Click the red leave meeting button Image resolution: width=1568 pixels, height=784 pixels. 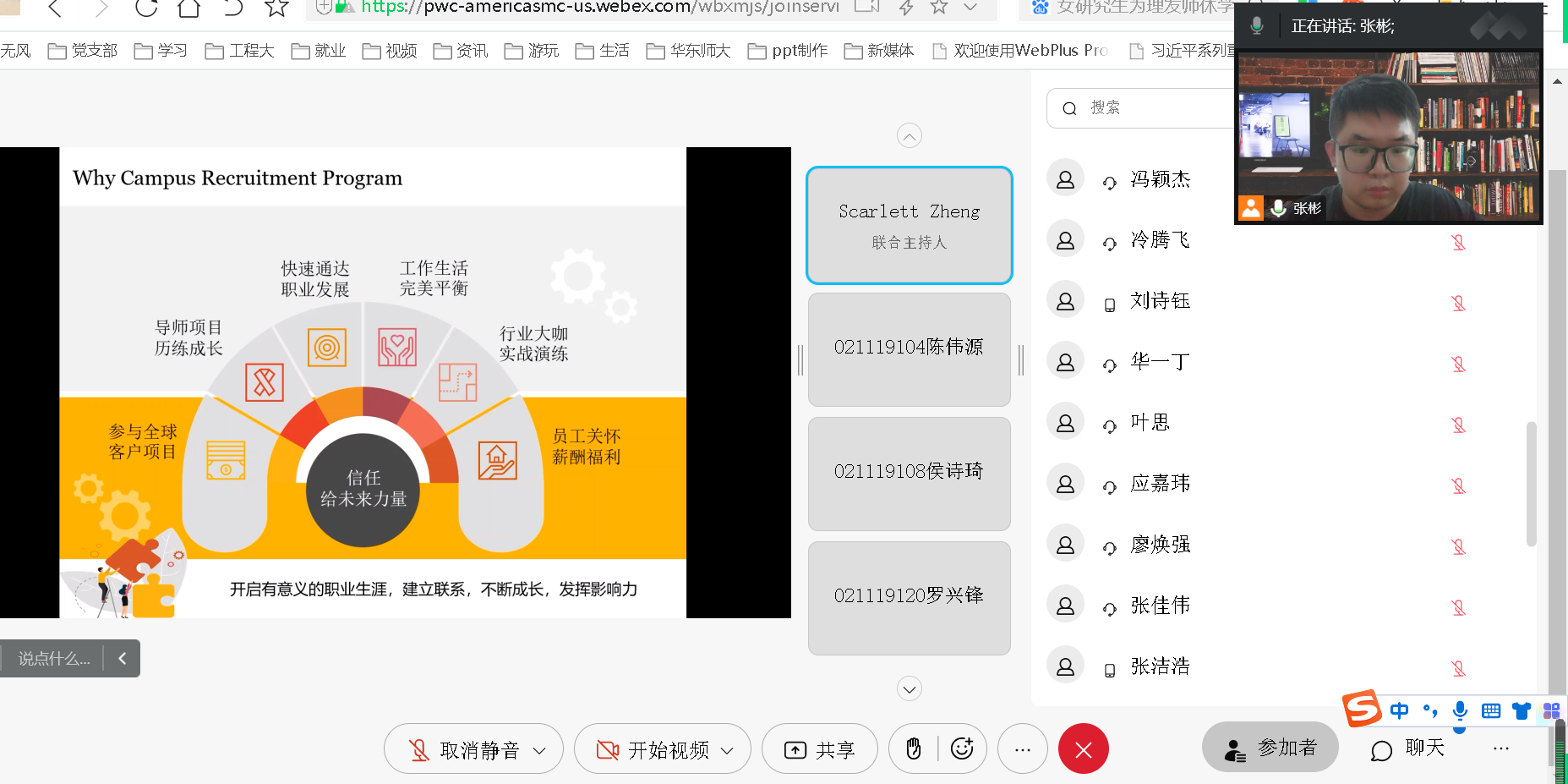(x=1083, y=749)
